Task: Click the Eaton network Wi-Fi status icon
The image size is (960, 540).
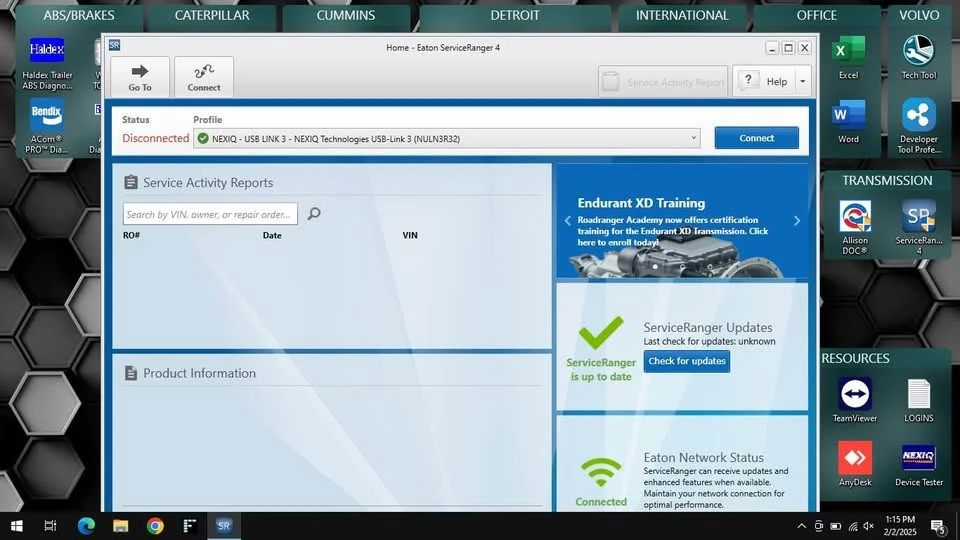Action: pyautogui.click(x=601, y=473)
